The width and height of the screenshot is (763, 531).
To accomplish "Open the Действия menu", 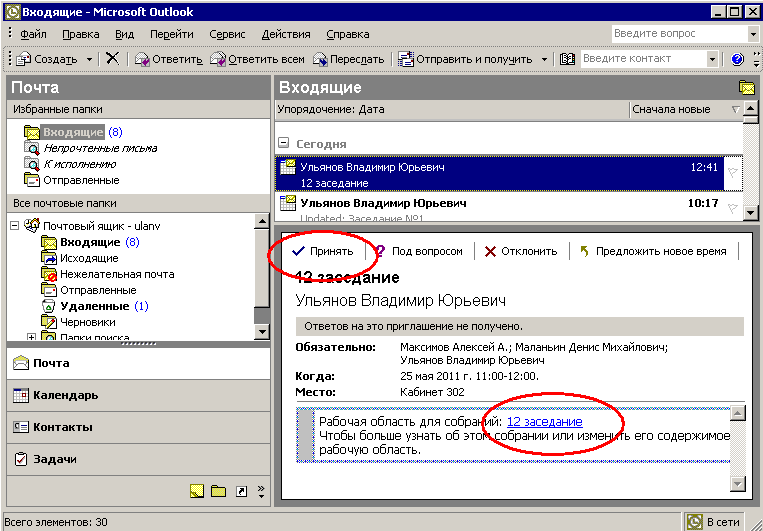I will click(286, 35).
